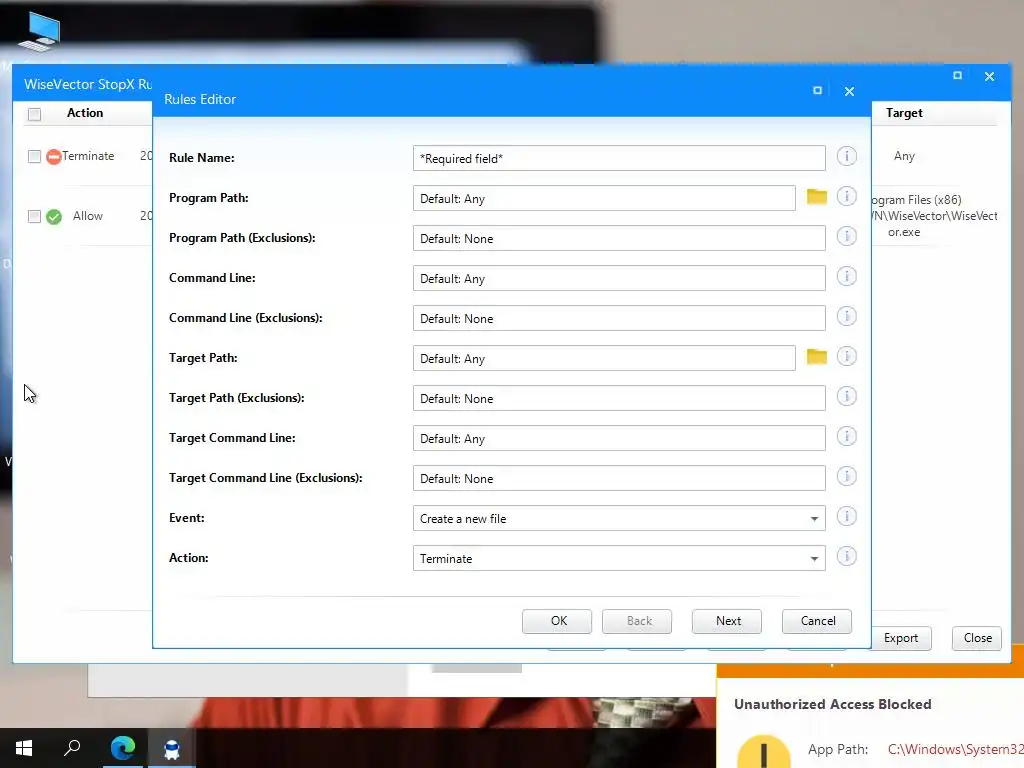The width and height of the screenshot is (1024, 768).
Task: Open taskbar search
Action: tap(72, 748)
